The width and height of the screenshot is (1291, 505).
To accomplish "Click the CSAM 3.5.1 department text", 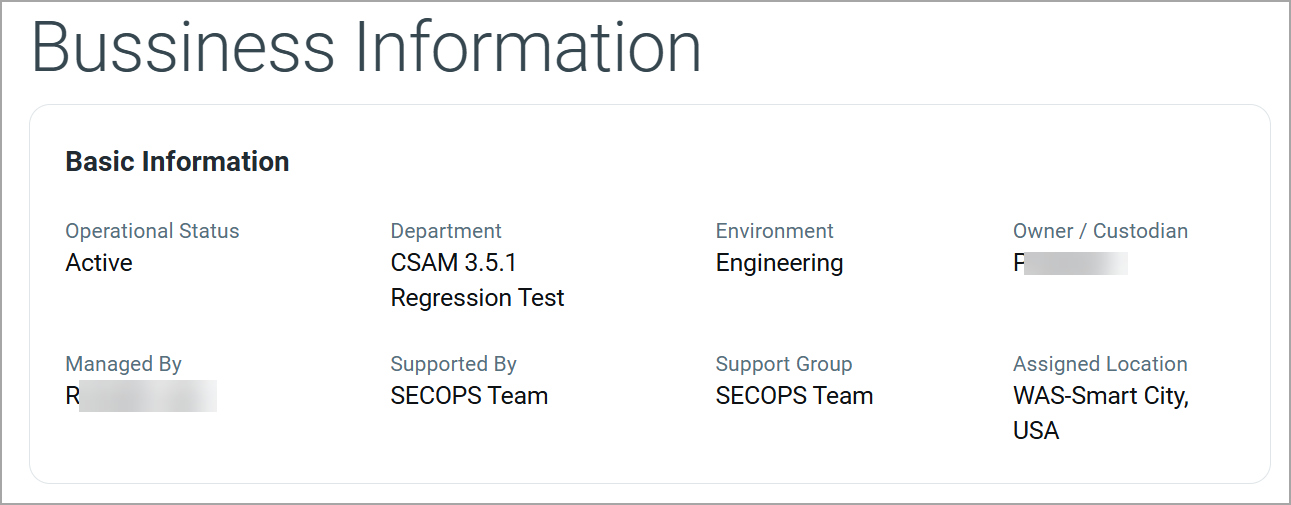I will coord(453,263).
